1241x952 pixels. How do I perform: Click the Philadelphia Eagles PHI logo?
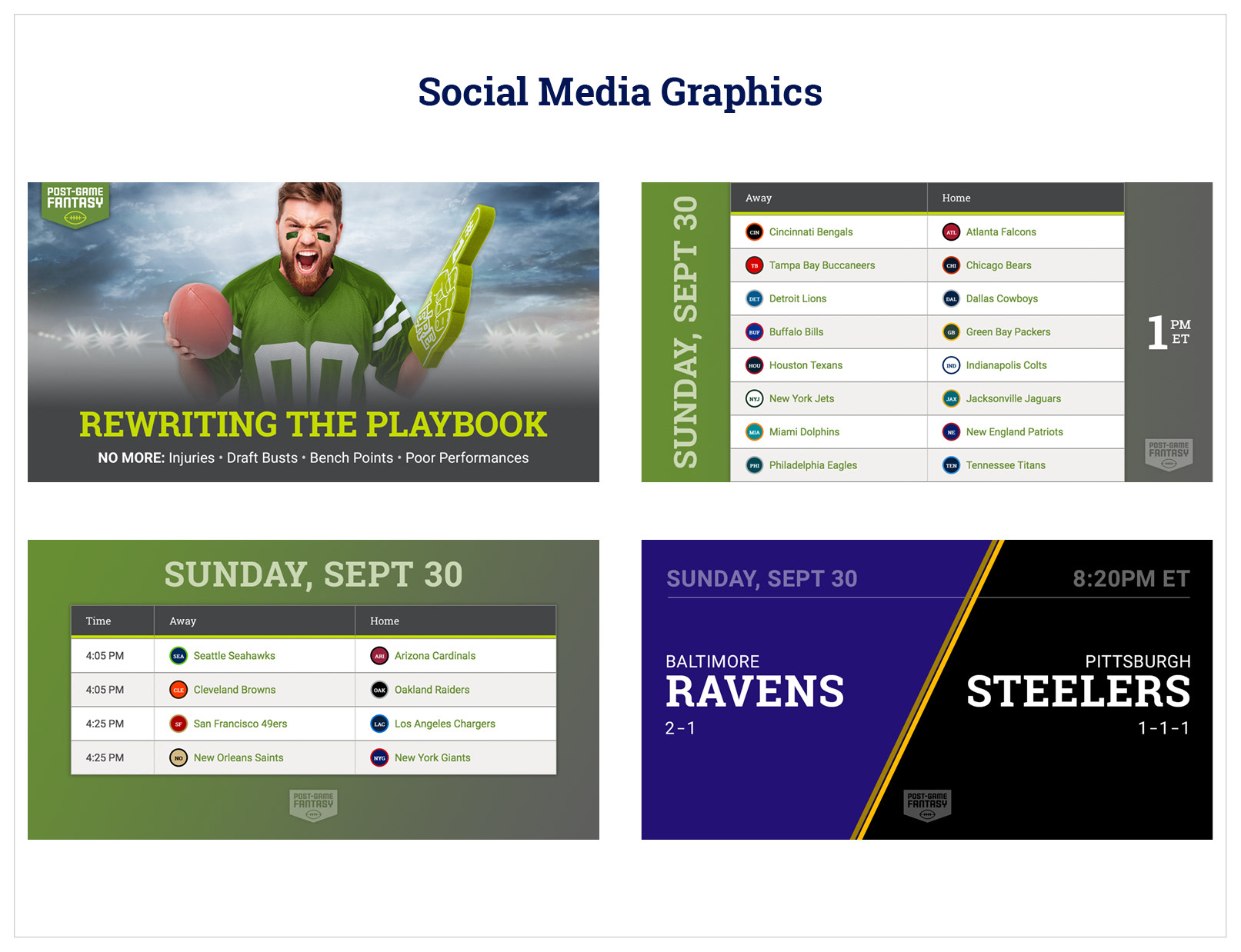click(x=754, y=465)
